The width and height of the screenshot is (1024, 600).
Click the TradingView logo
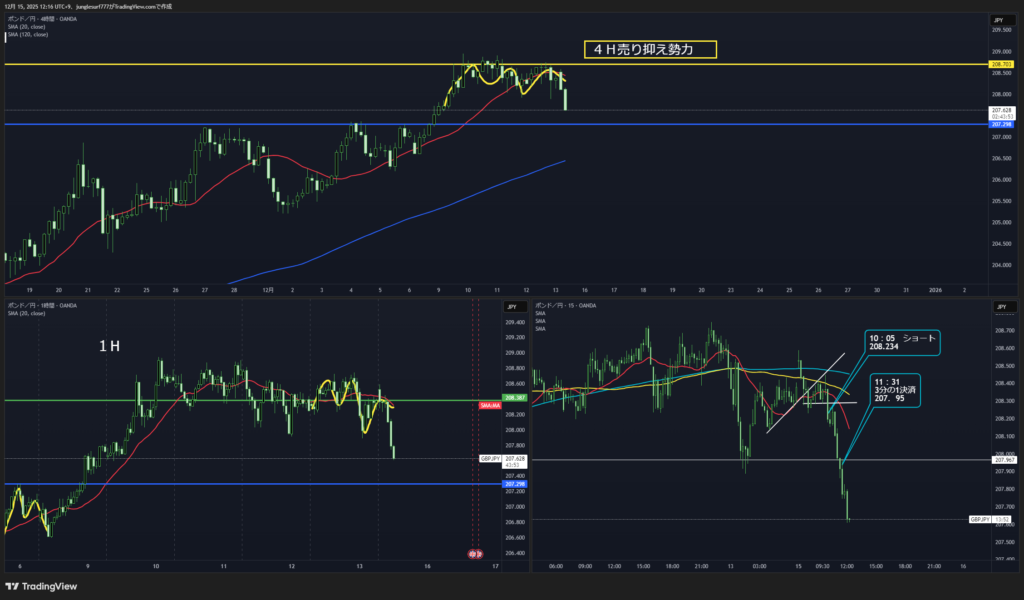point(48,585)
